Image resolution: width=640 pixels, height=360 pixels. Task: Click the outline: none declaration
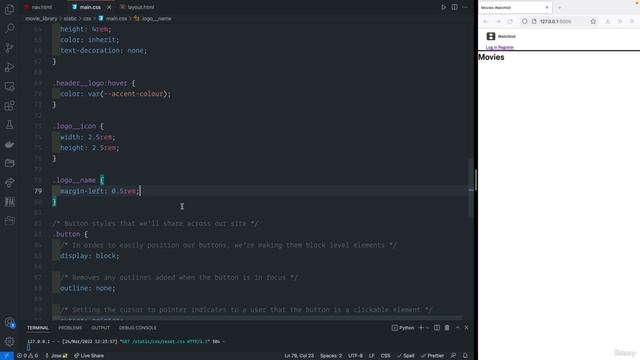88,288
